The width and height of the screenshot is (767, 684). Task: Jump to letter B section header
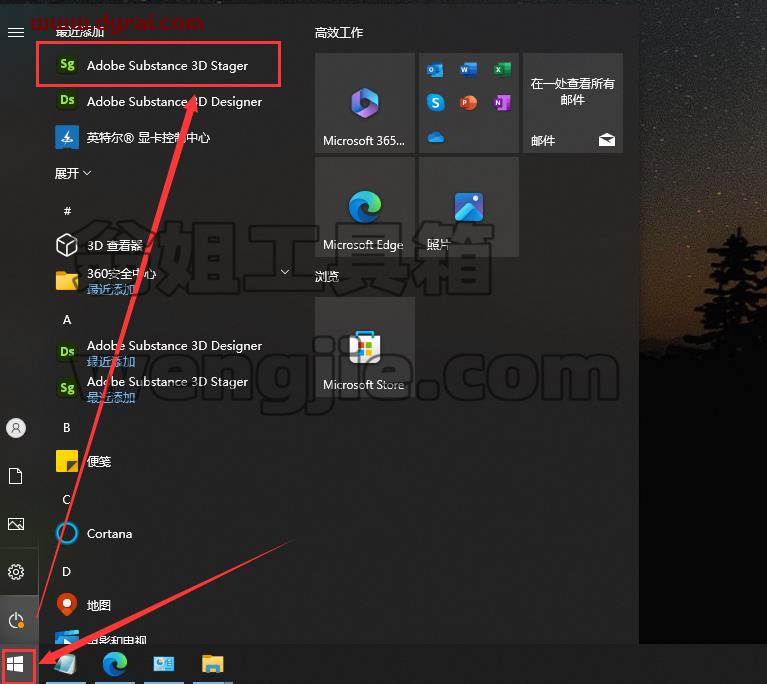pyautogui.click(x=67, y=428)
